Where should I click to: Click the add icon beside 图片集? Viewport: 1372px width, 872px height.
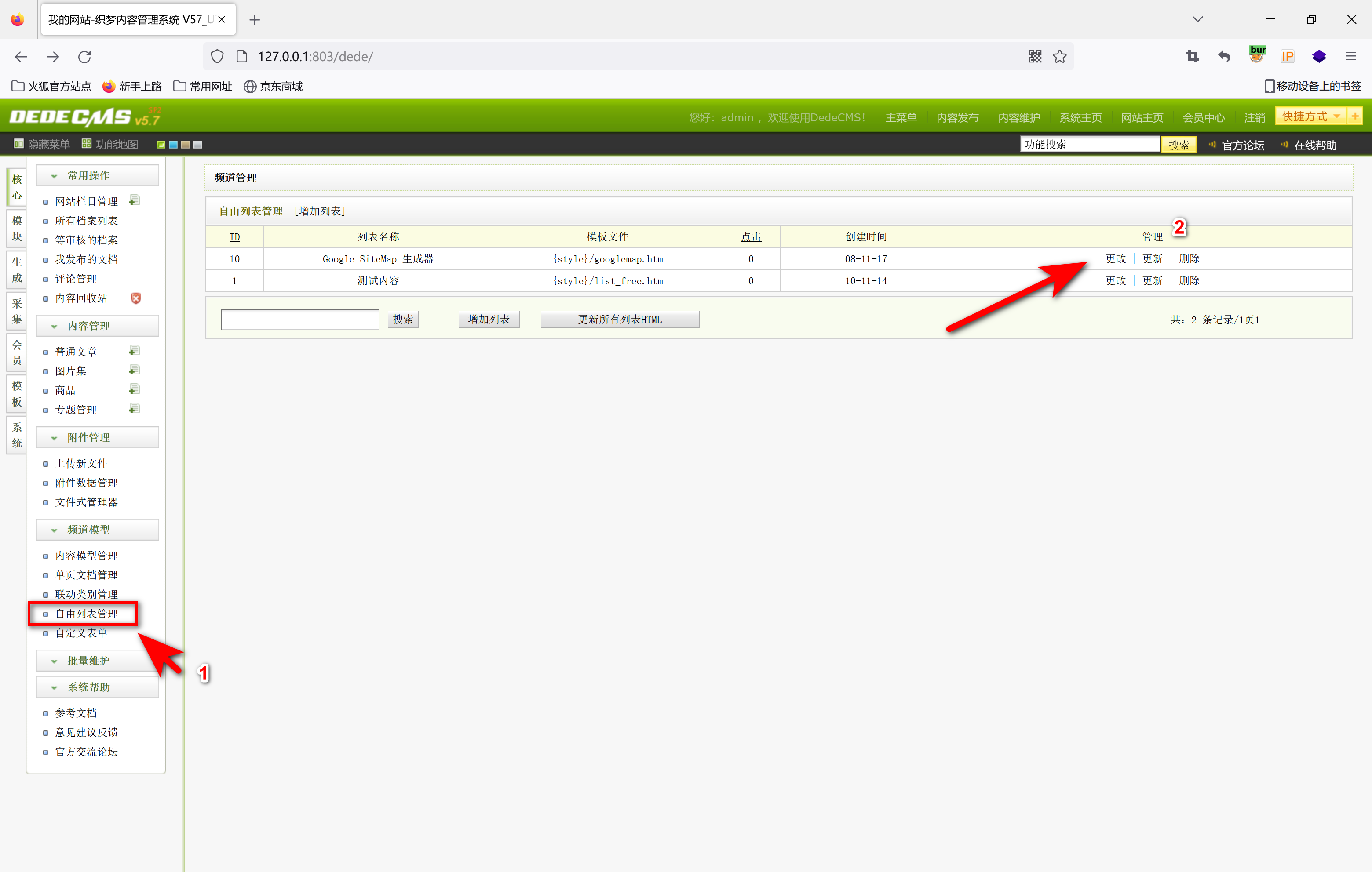(135, 370)
